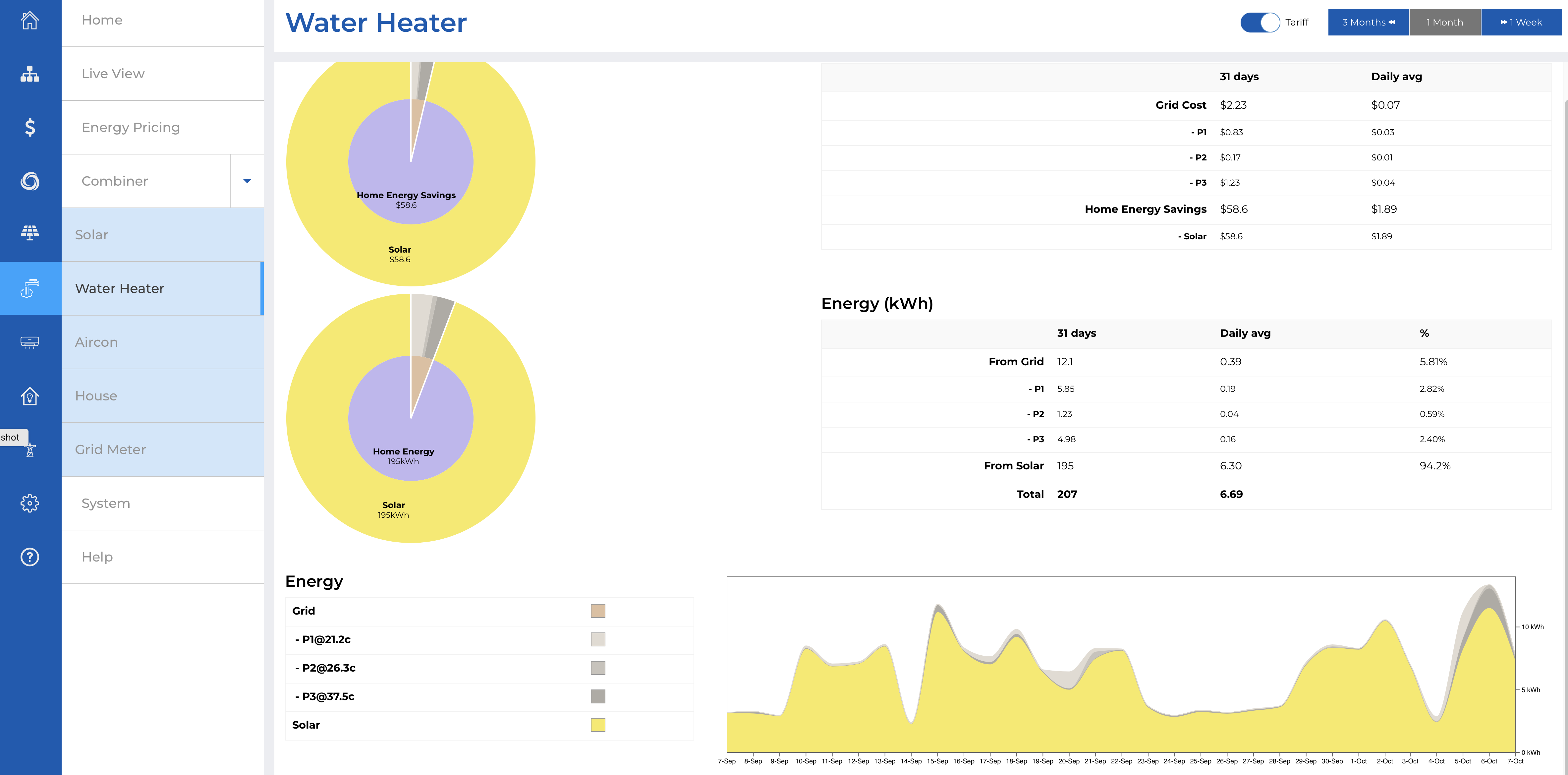Select Aircon in the sidebar
Viewport: 1568px width, 775px height.
96,342
